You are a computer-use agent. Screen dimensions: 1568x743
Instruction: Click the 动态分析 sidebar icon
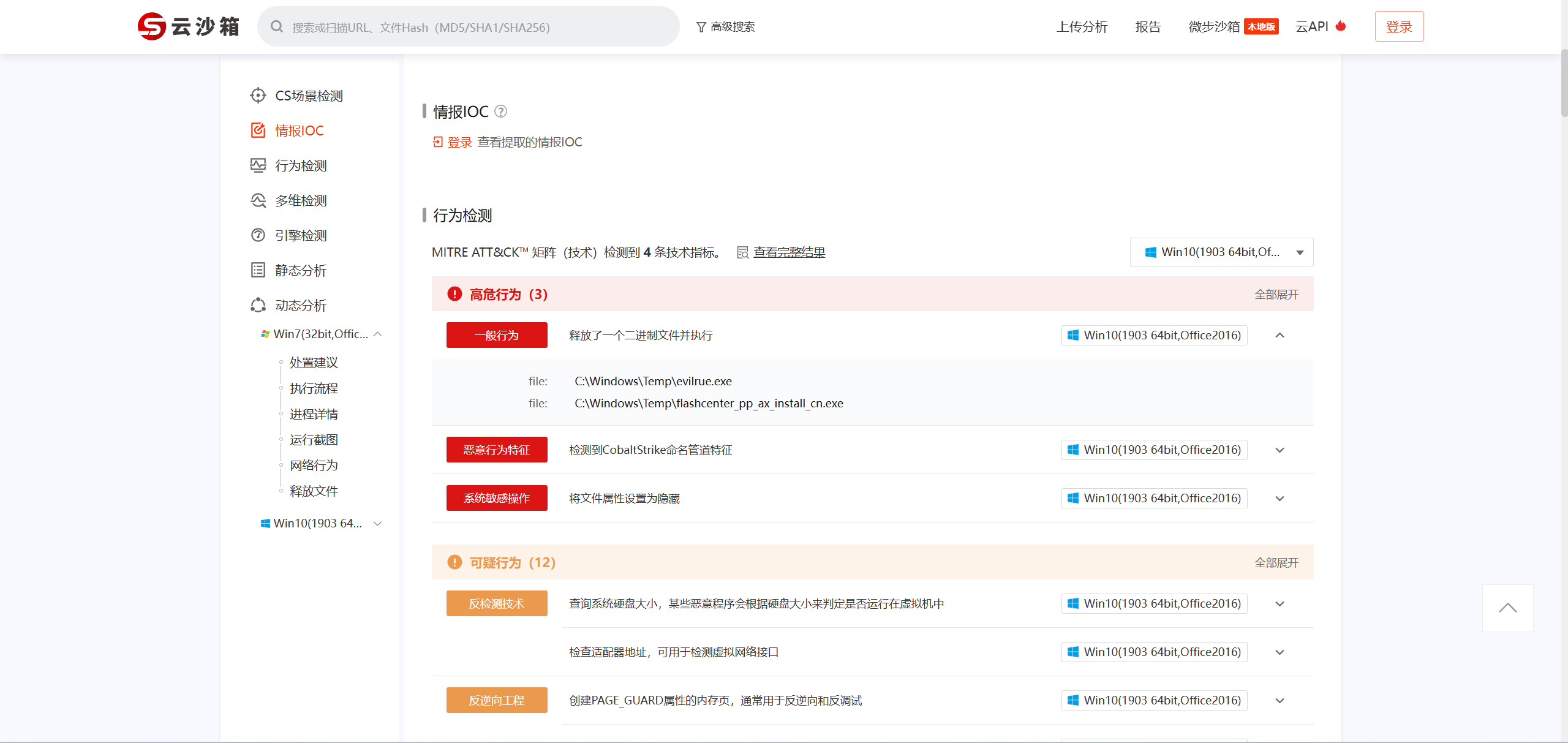[258, 305]
